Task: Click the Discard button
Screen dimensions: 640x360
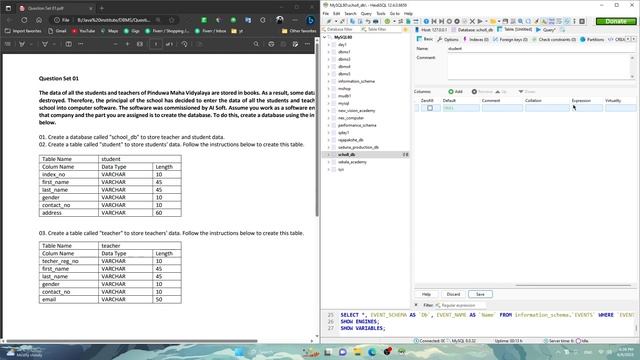Action: pyautogui.click(x=453, y=294)
